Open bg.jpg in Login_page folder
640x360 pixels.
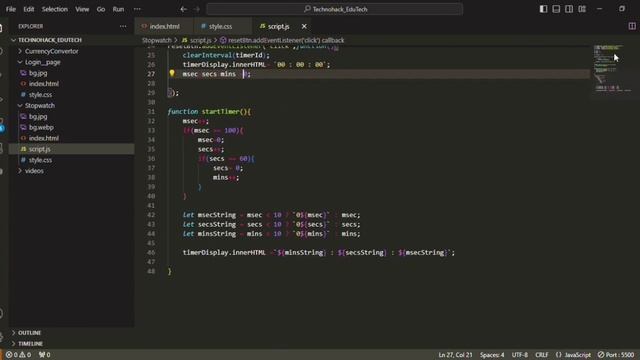click(38, 73)
